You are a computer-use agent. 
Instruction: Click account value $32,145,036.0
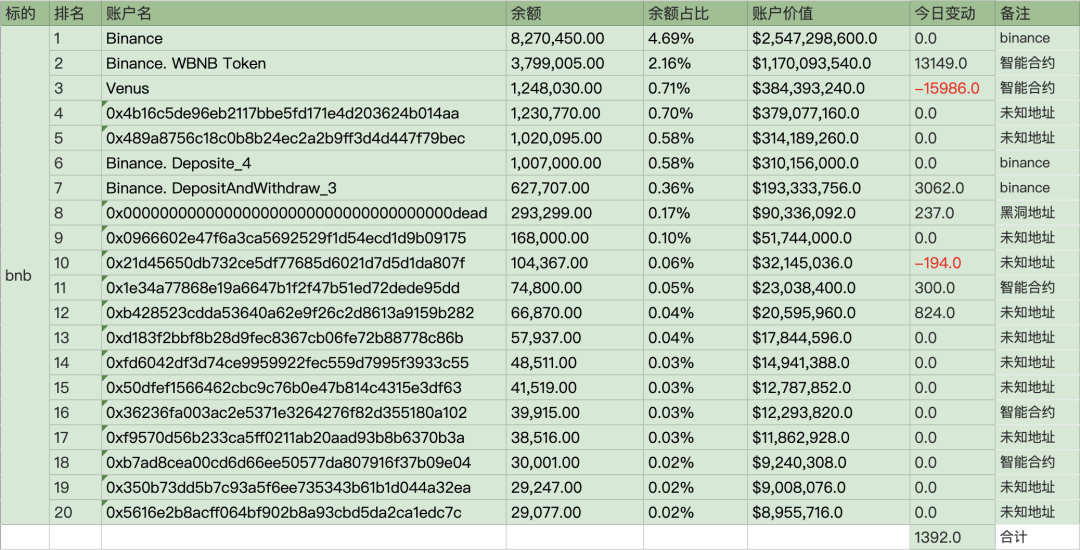[828, 263]
